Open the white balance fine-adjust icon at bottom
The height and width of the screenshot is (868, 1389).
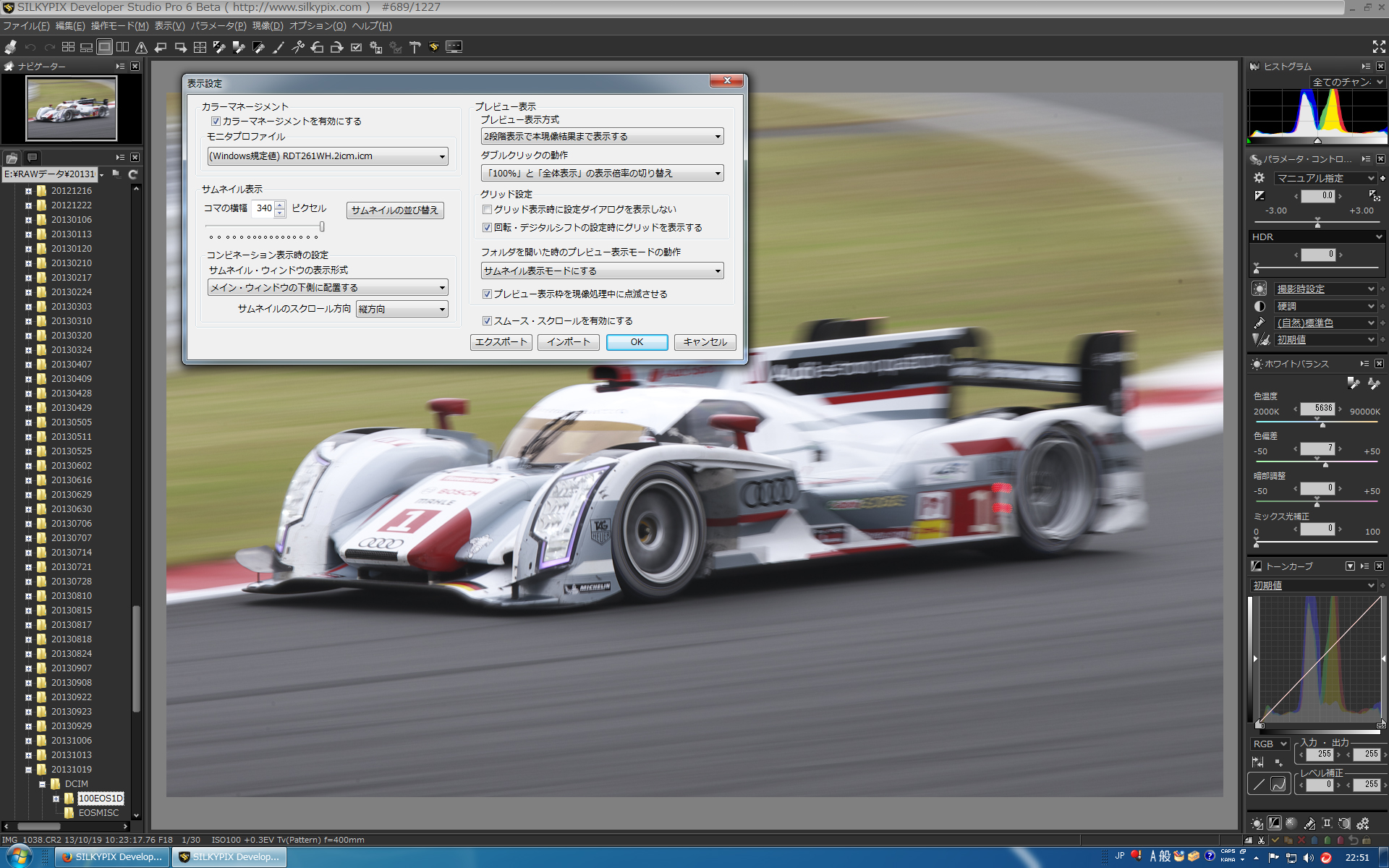pos(1257,823)
